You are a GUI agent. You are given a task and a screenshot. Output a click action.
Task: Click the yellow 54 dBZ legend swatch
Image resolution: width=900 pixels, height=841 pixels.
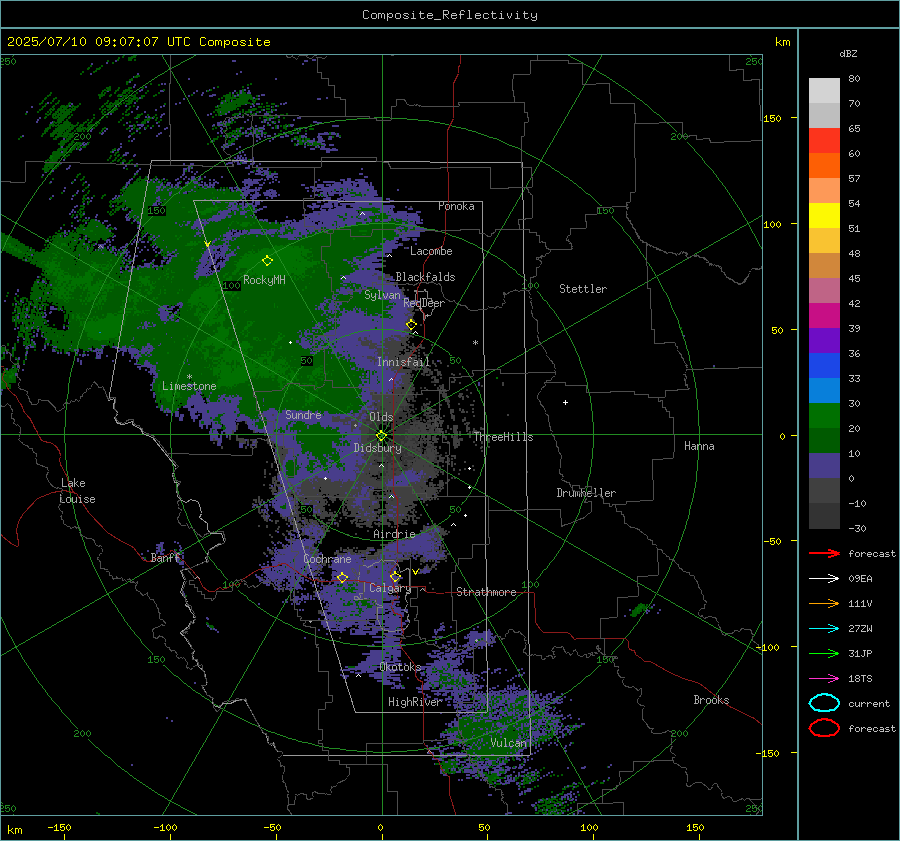click(824, 215)
